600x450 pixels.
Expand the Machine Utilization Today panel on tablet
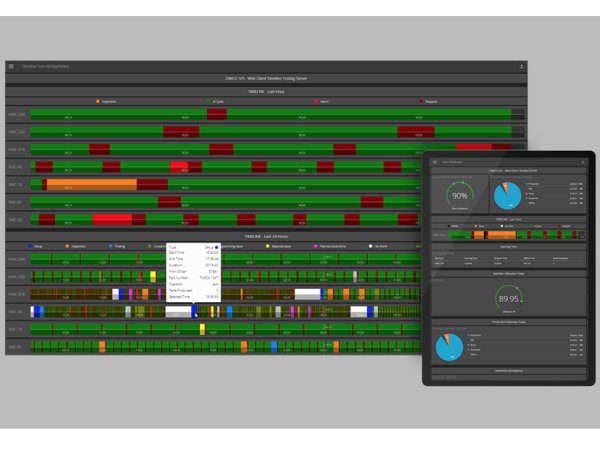point(509,271)
